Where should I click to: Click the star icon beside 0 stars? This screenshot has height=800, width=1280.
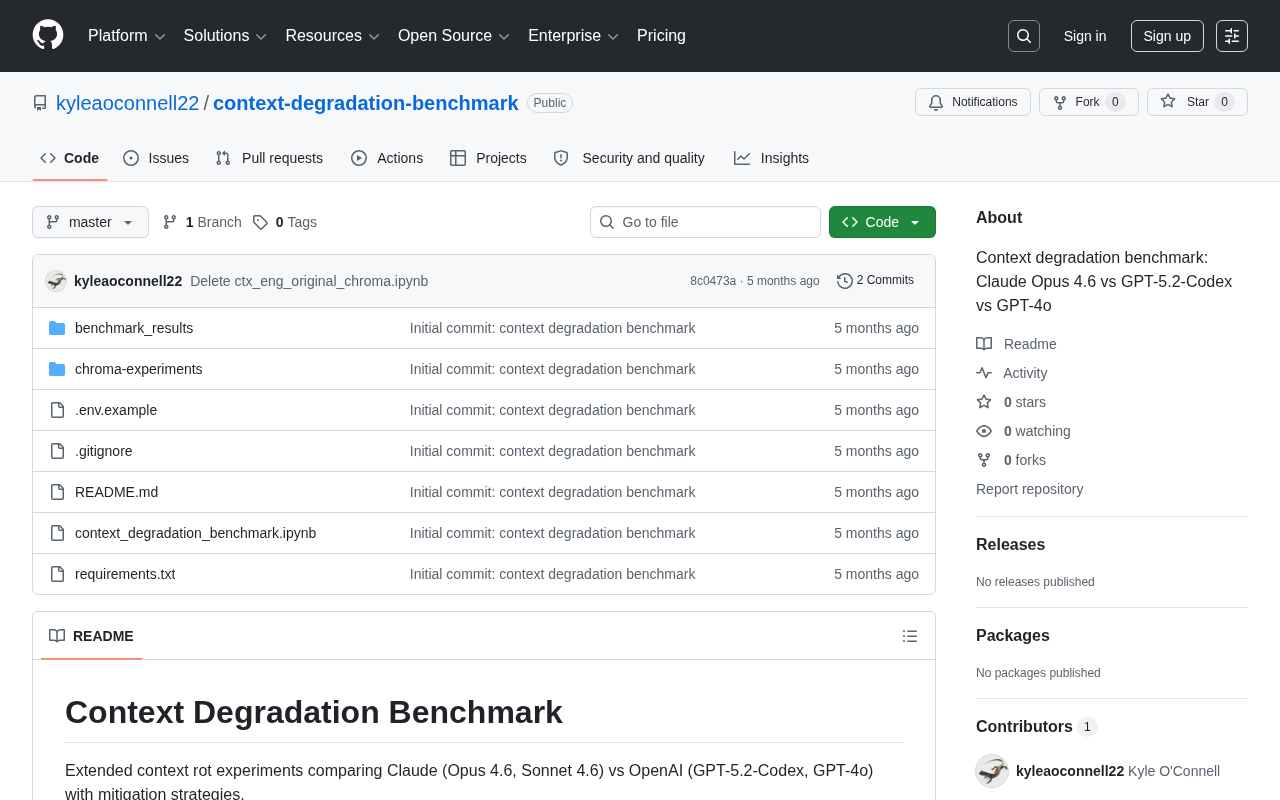point(984,402)
